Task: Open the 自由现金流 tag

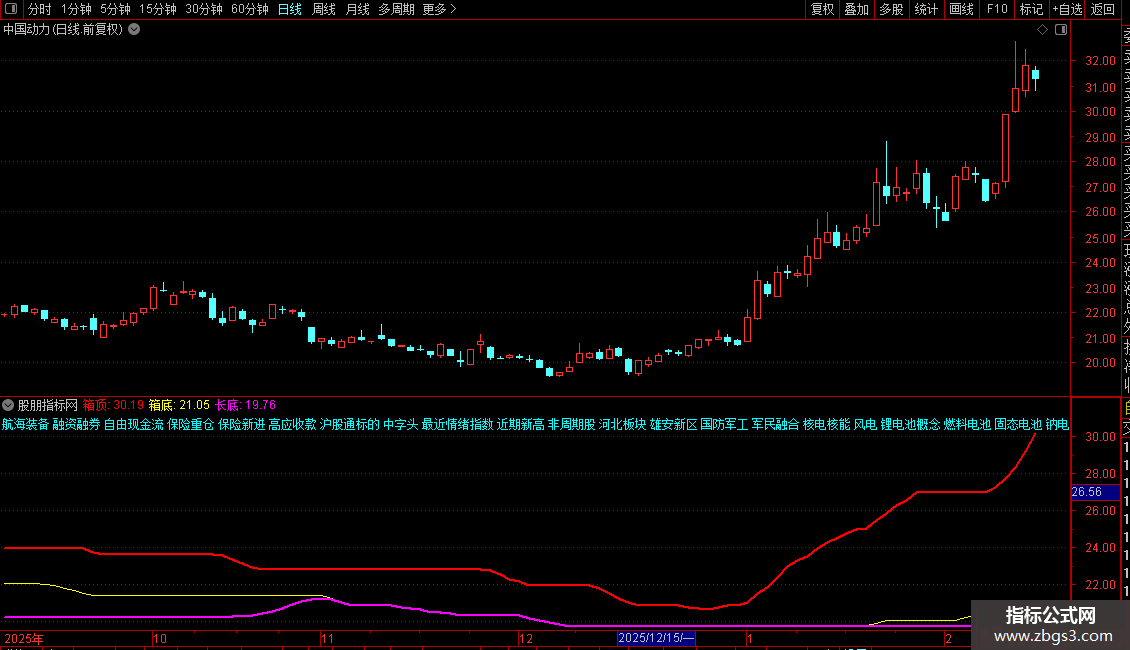Action: [x=134, y=424]
